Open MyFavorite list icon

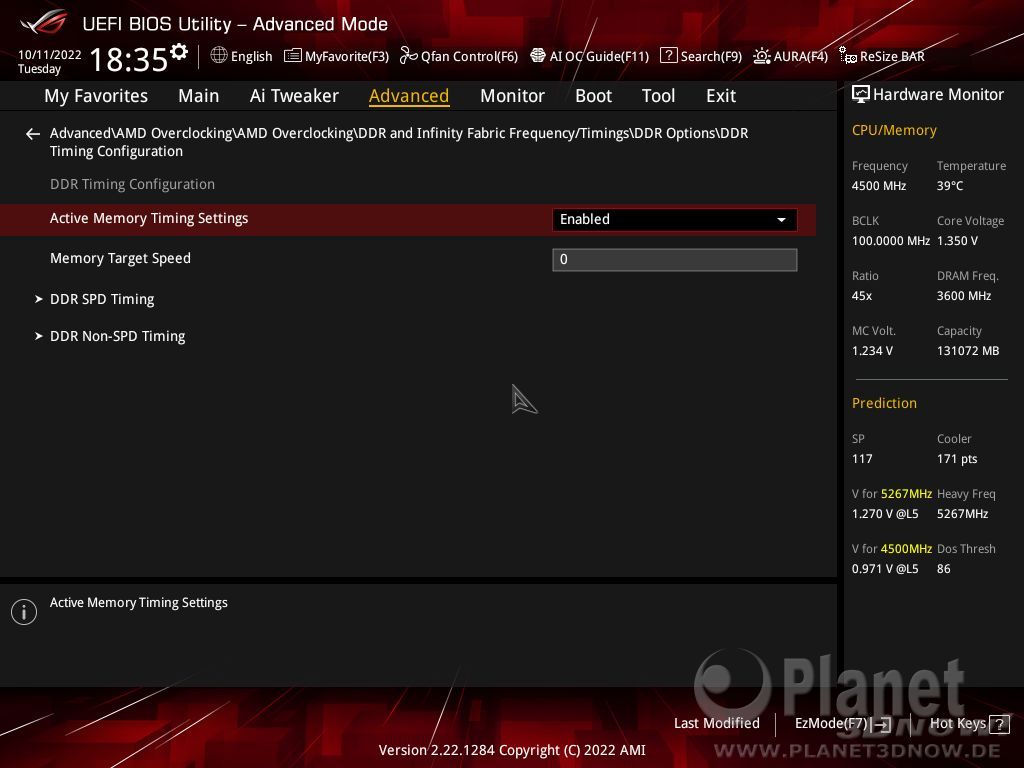[293, 56]
